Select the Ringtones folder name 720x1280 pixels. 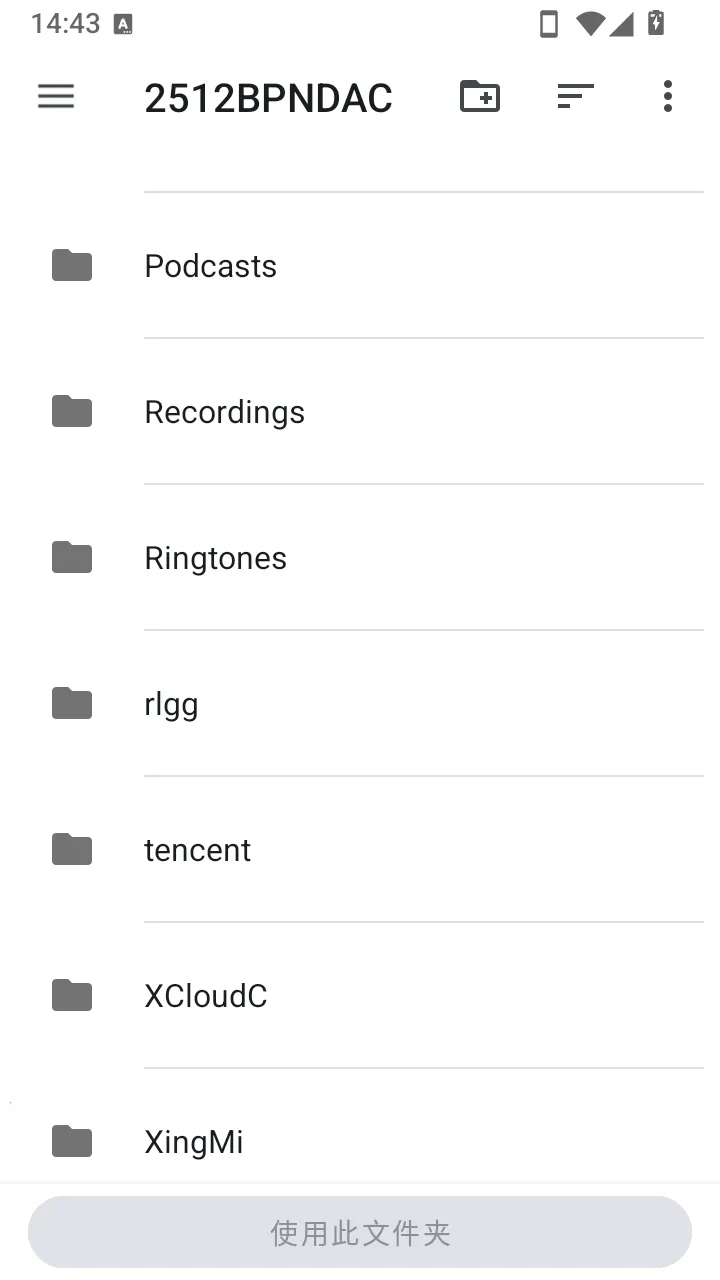pyautogui.click(x=215, y=558)
